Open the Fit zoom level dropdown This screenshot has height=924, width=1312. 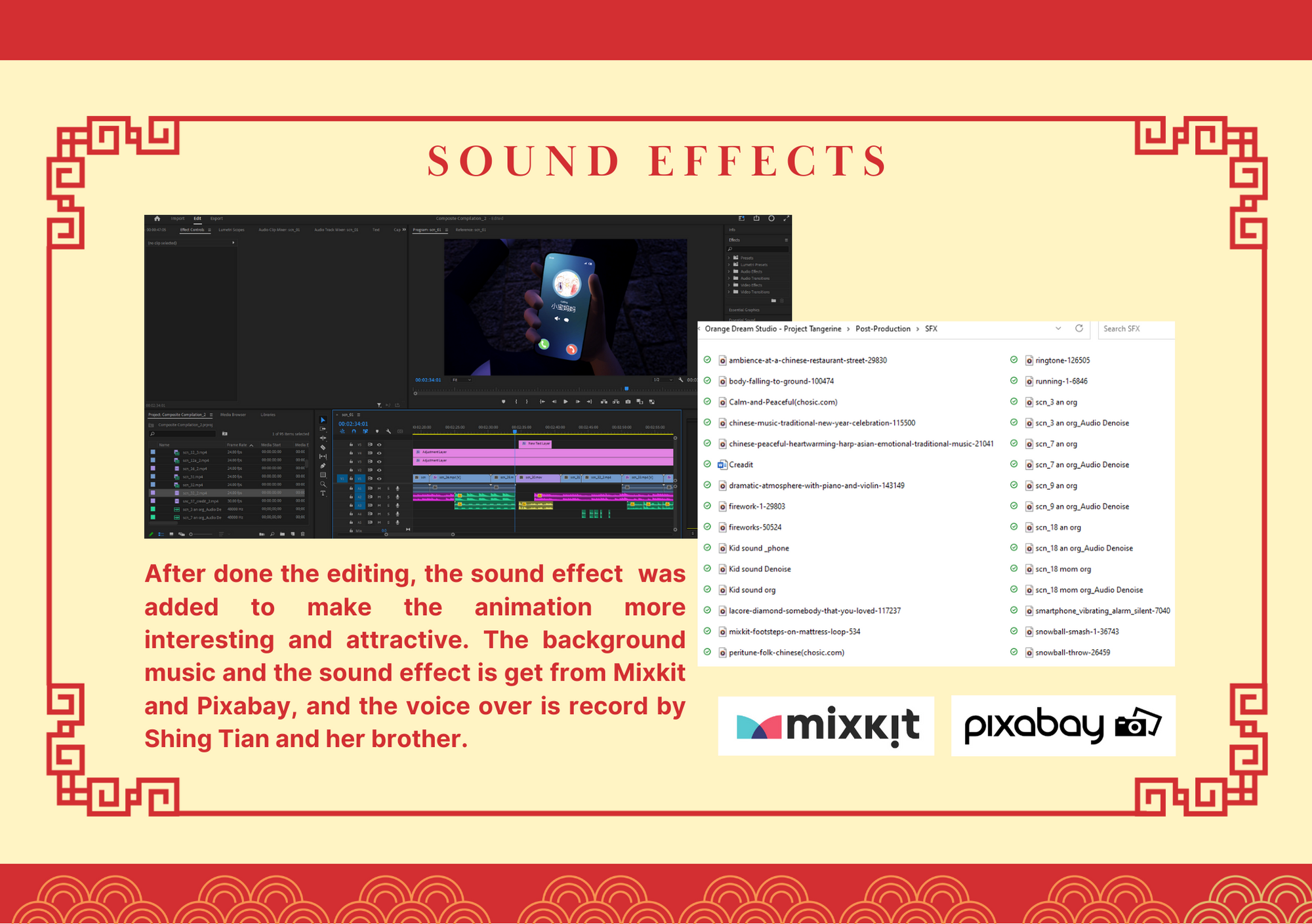pos(461,380)
